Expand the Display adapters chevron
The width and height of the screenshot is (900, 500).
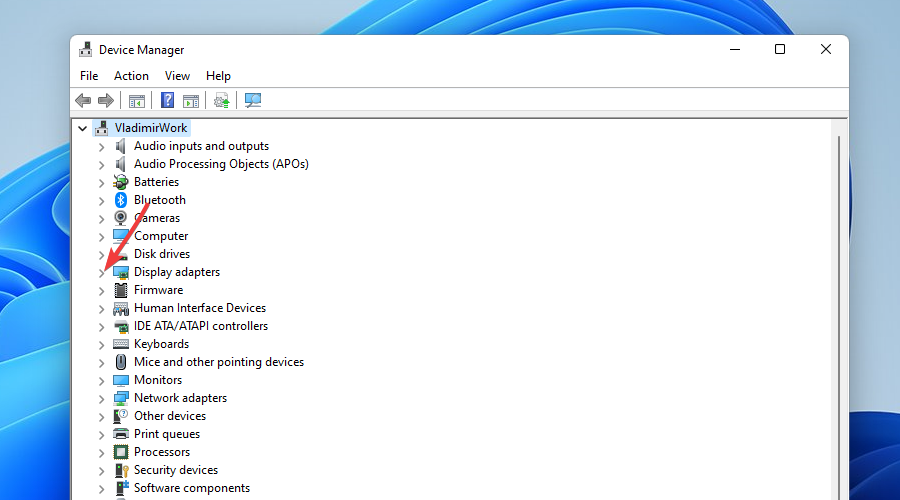[x=102, y=273]
